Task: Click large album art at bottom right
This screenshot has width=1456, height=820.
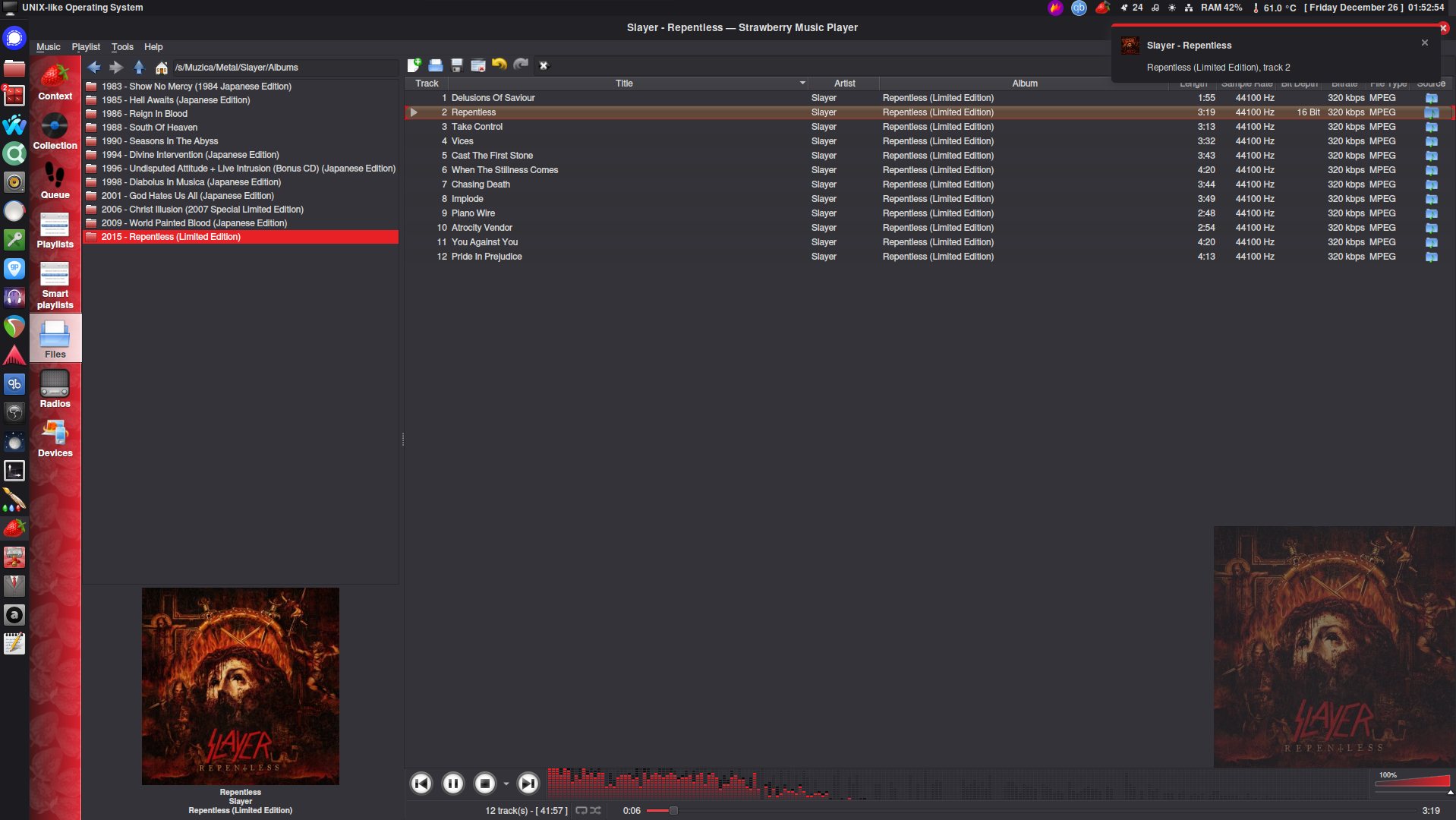Action: click(1335, 647)
